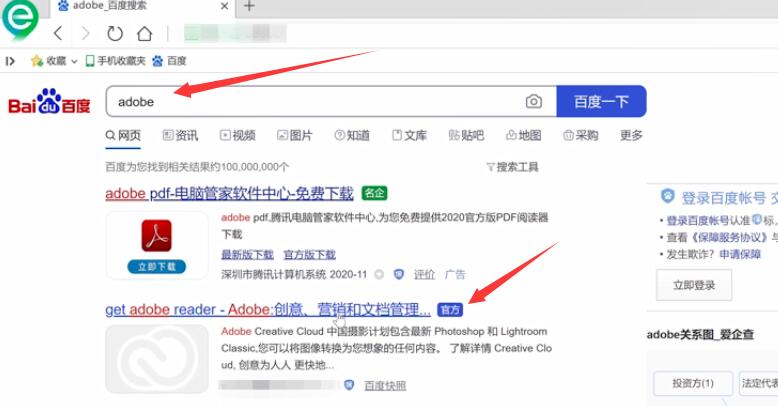Open the 360 browser logo menu
This screenshot has height=406, width=778.
pos(20,19)
